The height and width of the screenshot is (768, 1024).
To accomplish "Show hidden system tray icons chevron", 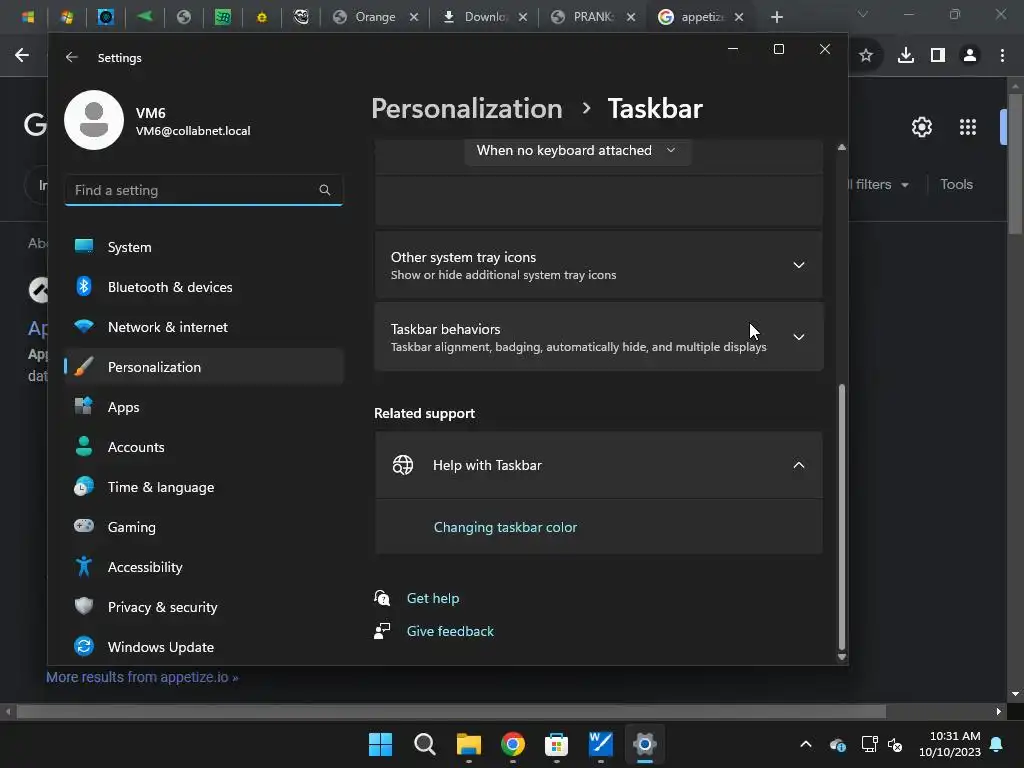I will [x=806, y=744].
